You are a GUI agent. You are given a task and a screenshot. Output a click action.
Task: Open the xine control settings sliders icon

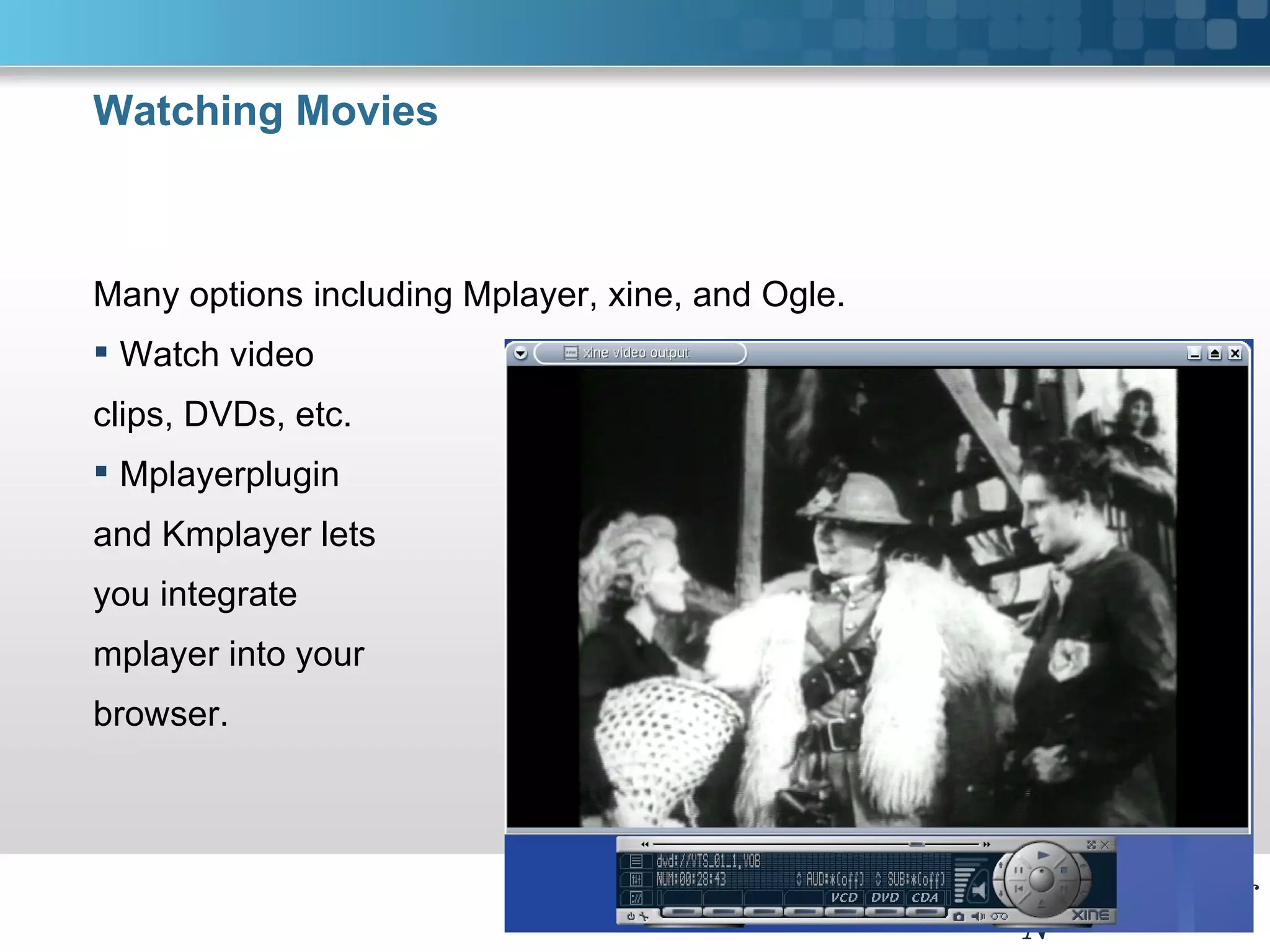pos(636,879)
